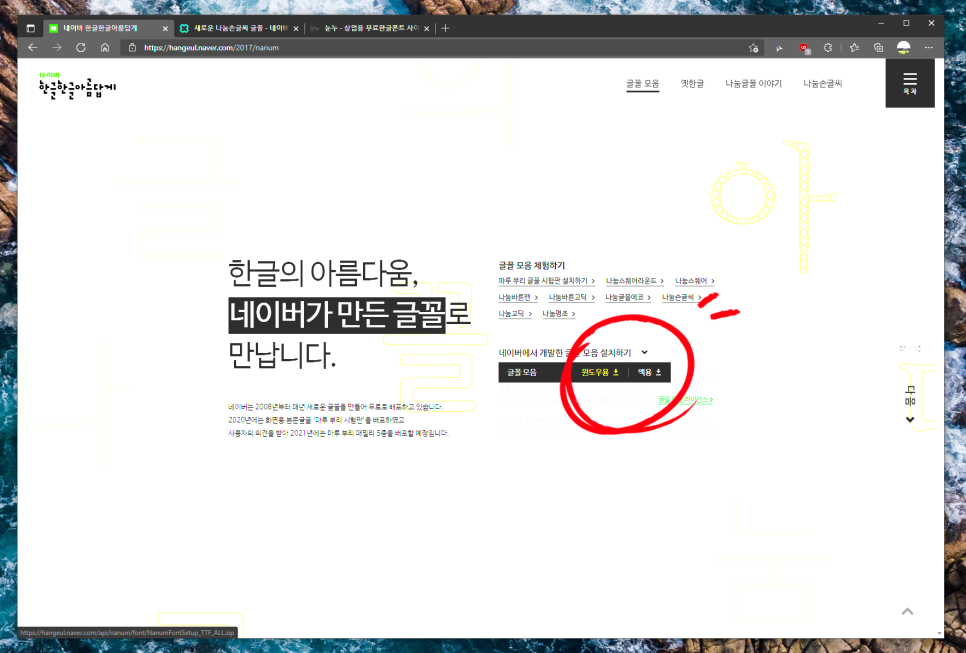Close the 눈누 상업용 무료한글폰트 tab
This screenshot has height=653, width=966.
426,28
